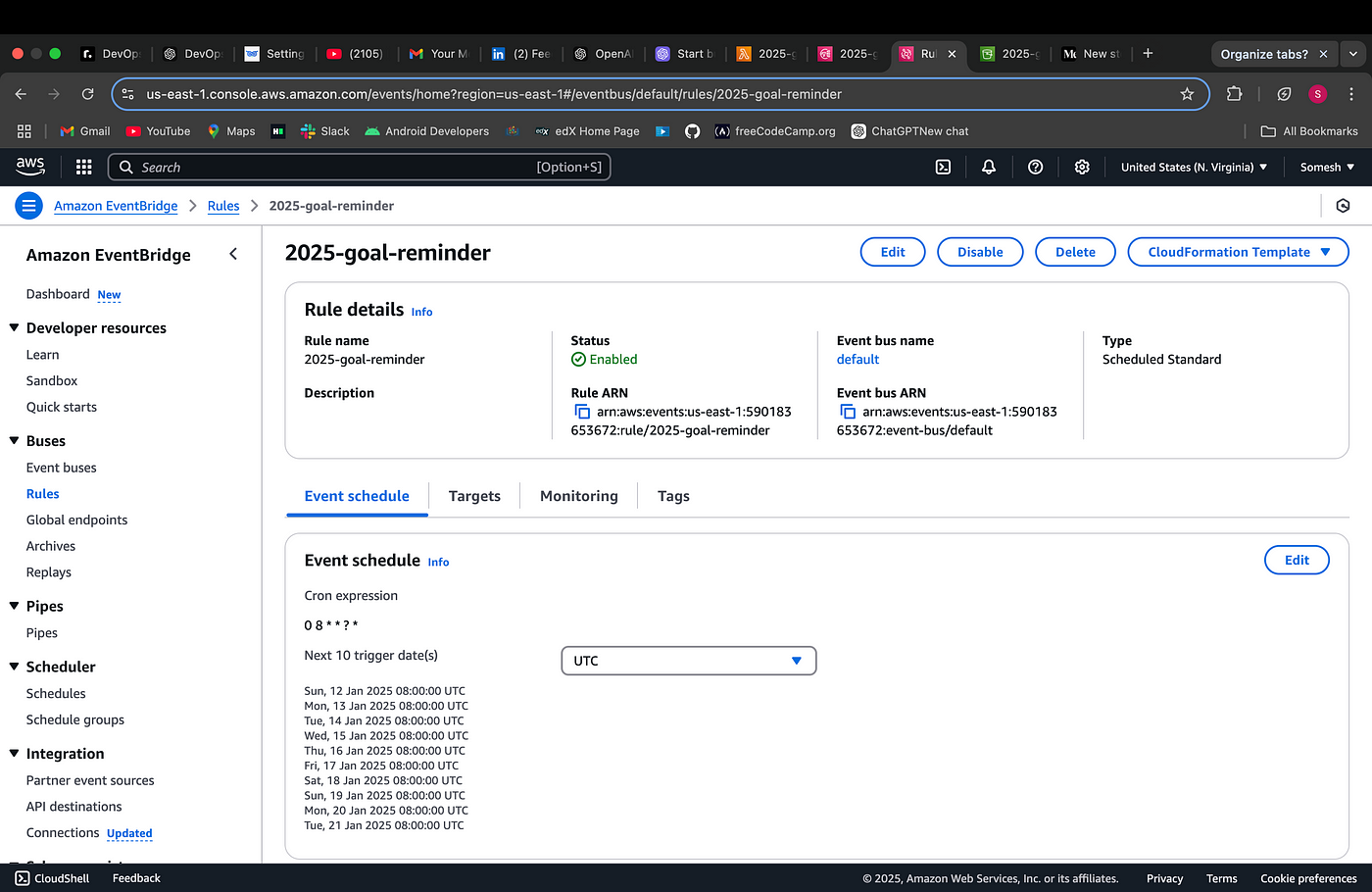This screenshot has height=892, width=1372.
Task: Open the Chrome profile avatar S
Action: click(x=1318, y=94)
